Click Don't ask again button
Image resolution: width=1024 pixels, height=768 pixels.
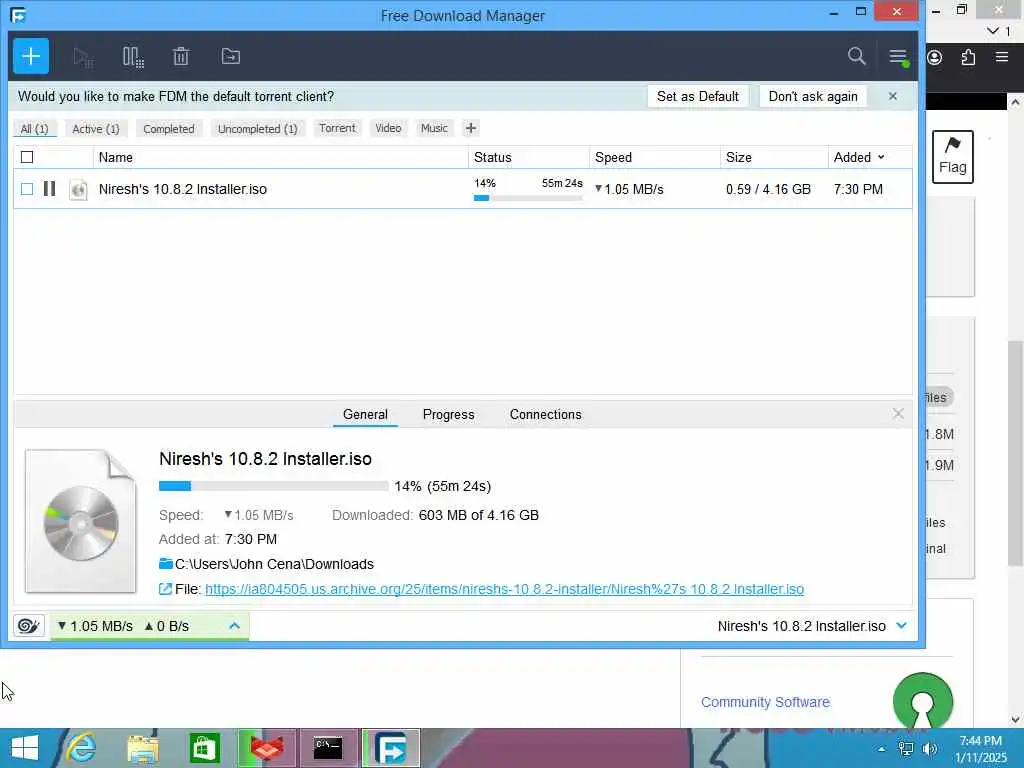pos(813,96)
